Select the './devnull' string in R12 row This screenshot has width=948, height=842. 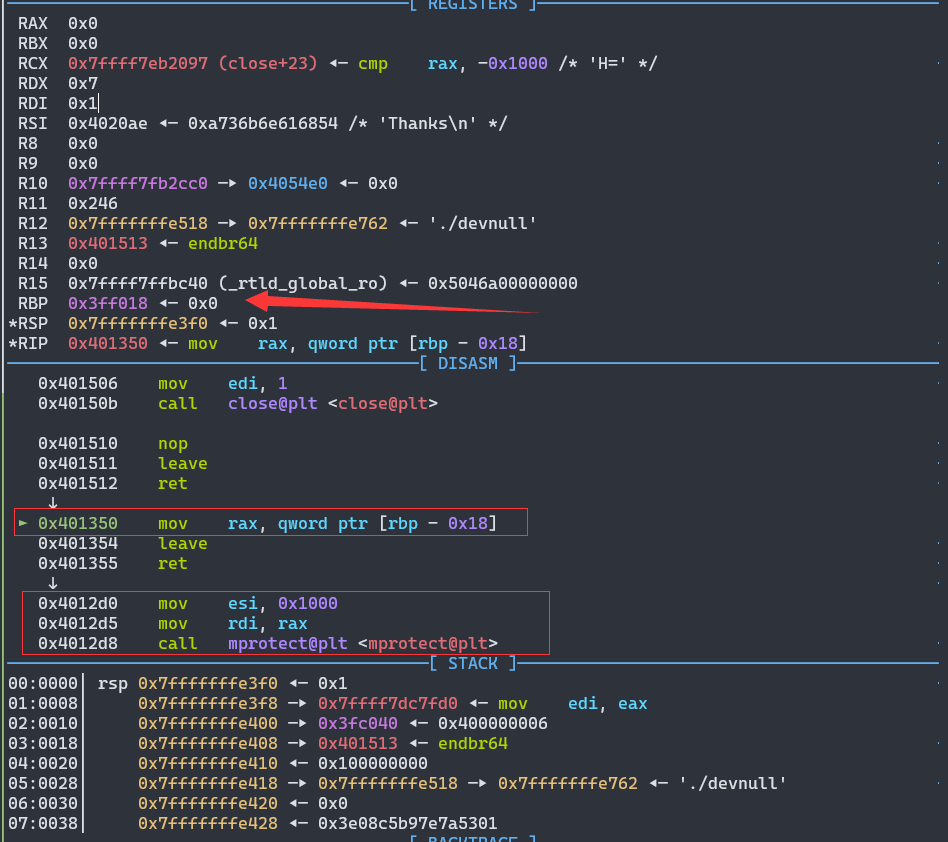482,224
